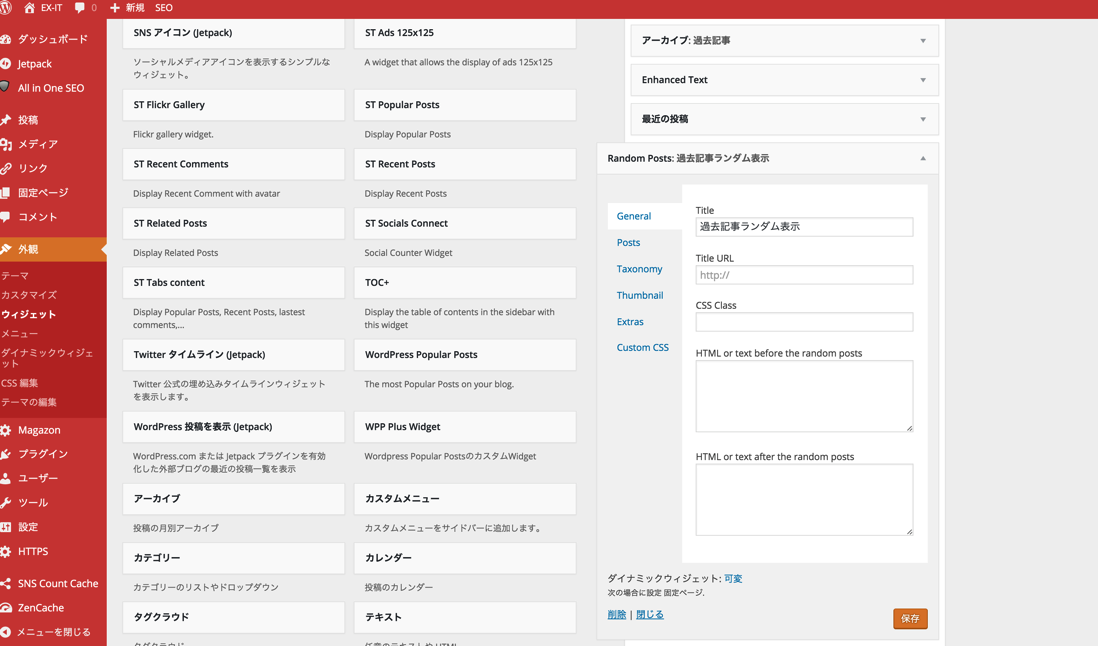Open the comments bubble icon in admin bar
Viewport: 1098px width, 646px height.
click(80, 8)
